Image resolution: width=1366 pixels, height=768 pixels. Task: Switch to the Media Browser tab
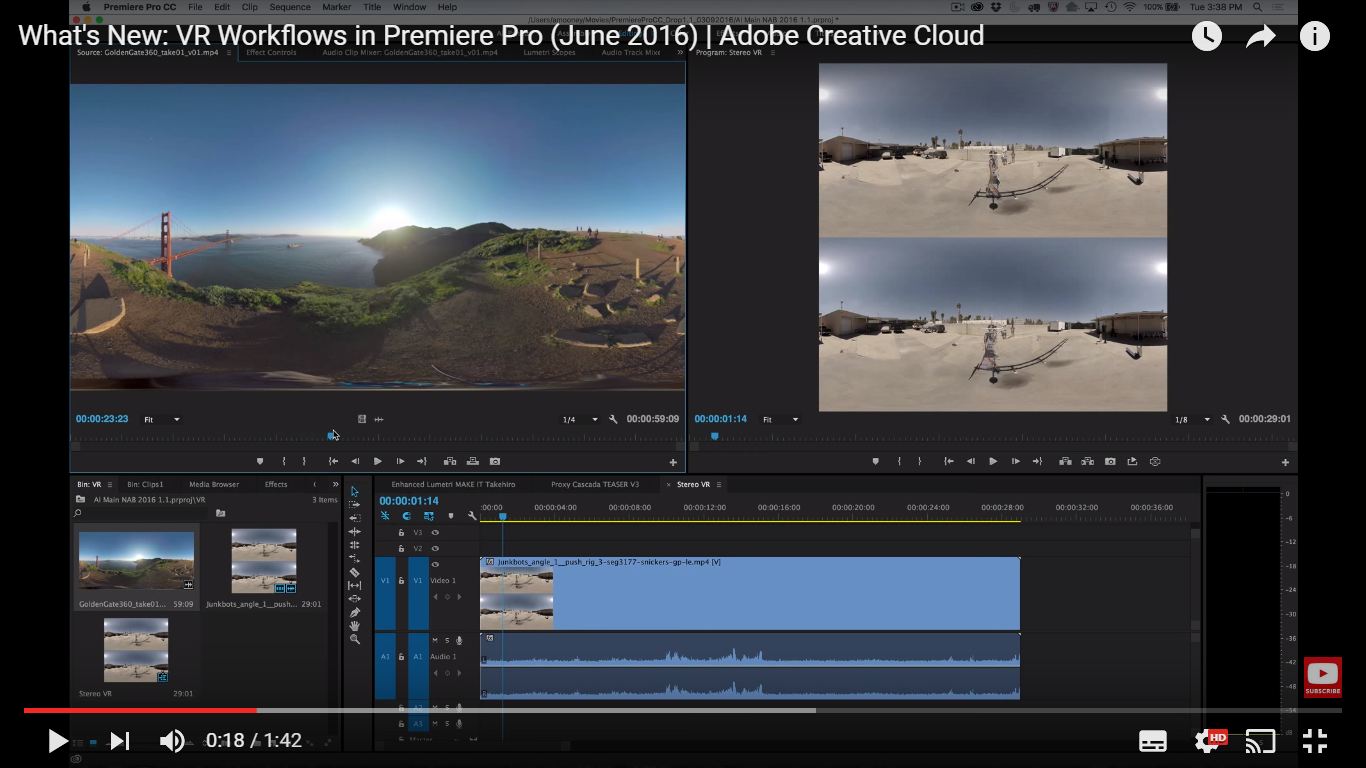(214, 484)
